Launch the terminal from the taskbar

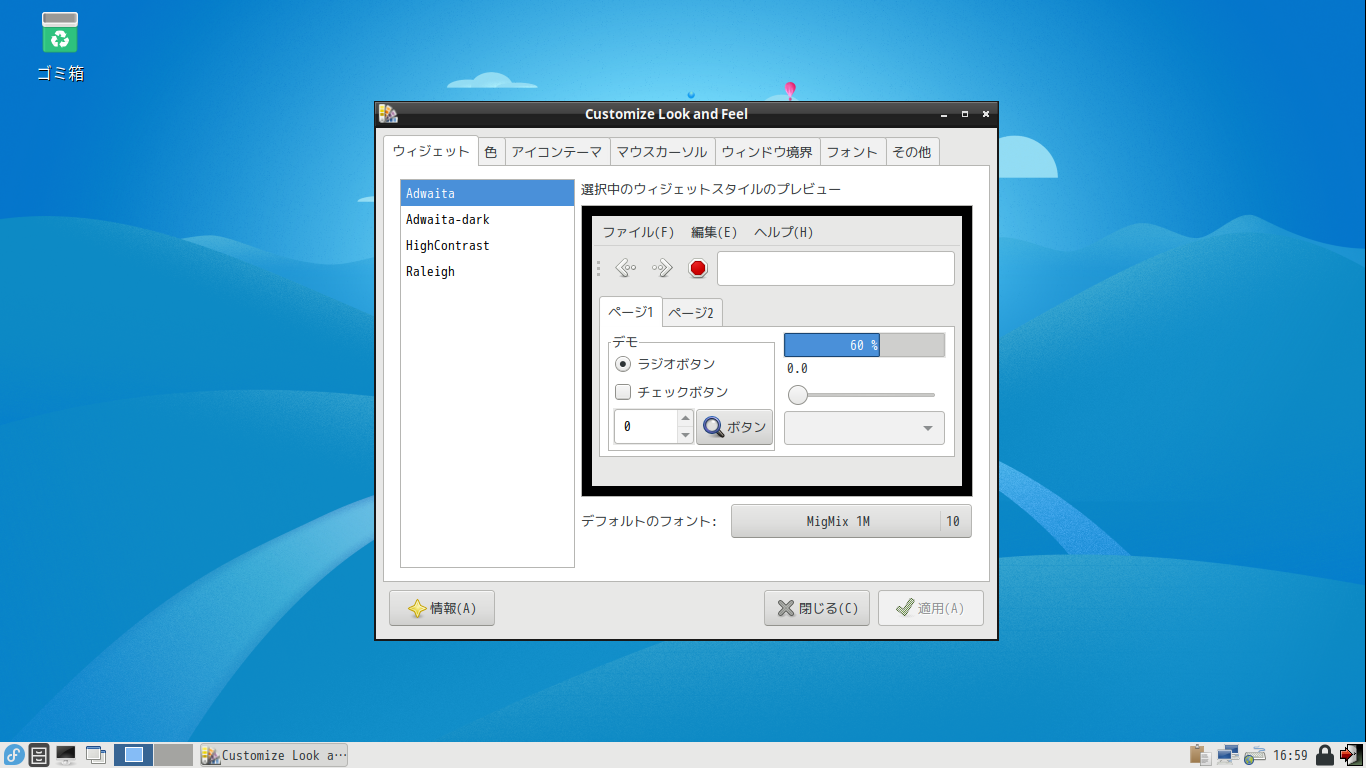click(66, 755)
